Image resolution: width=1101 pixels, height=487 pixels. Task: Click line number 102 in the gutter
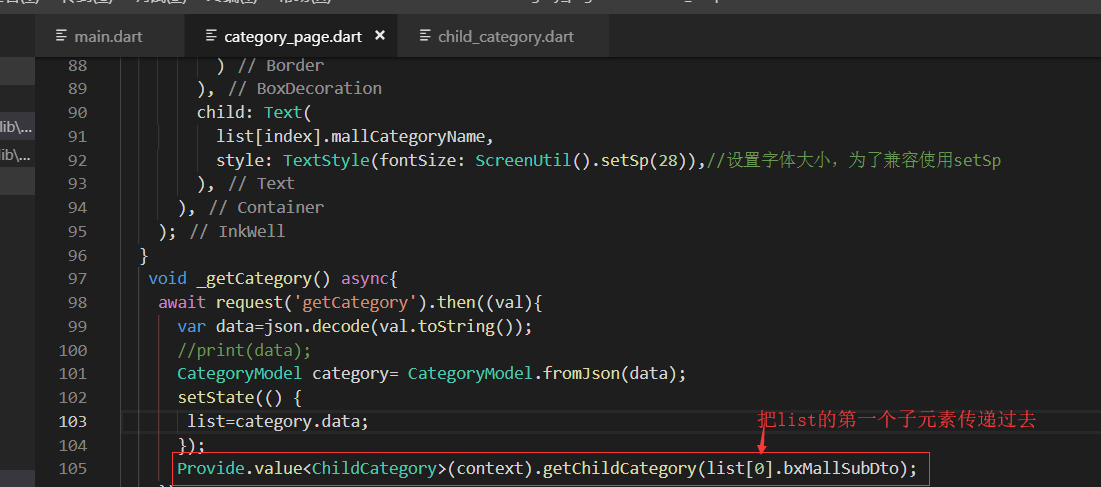point(73,397)
